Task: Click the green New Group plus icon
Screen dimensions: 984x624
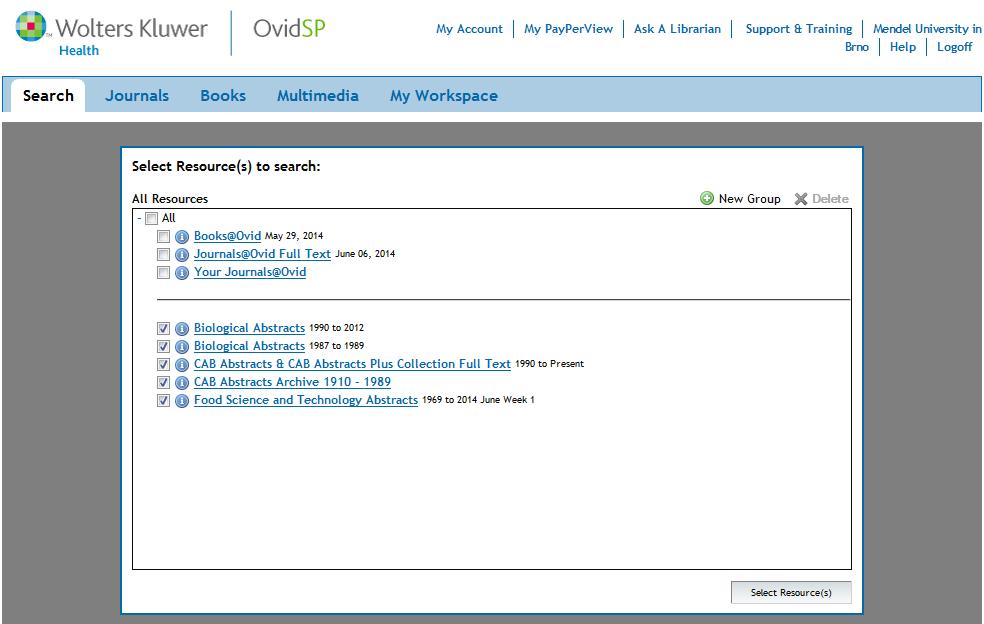Action: 707,198
